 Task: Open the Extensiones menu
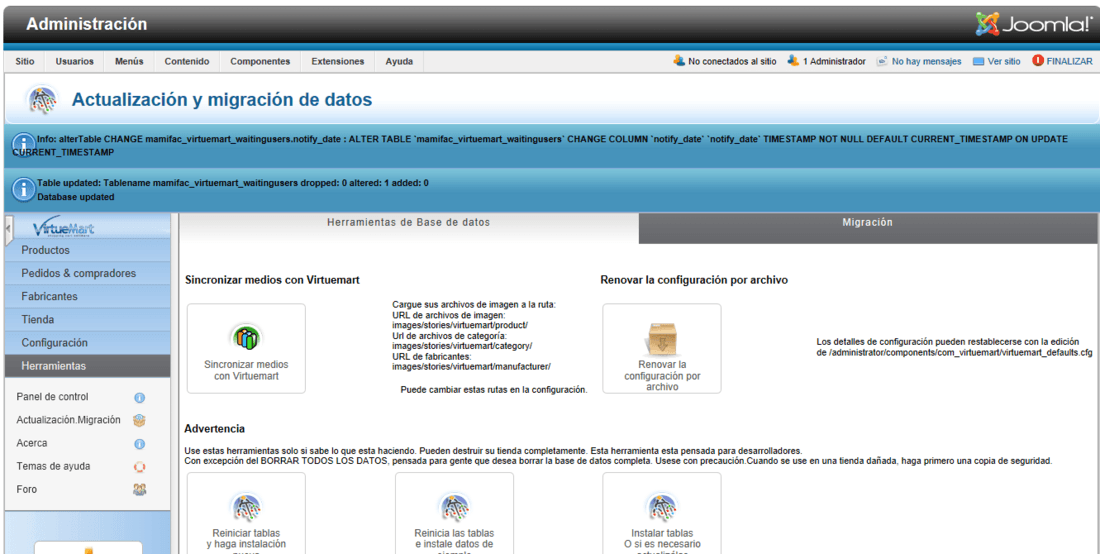point(338,62)
